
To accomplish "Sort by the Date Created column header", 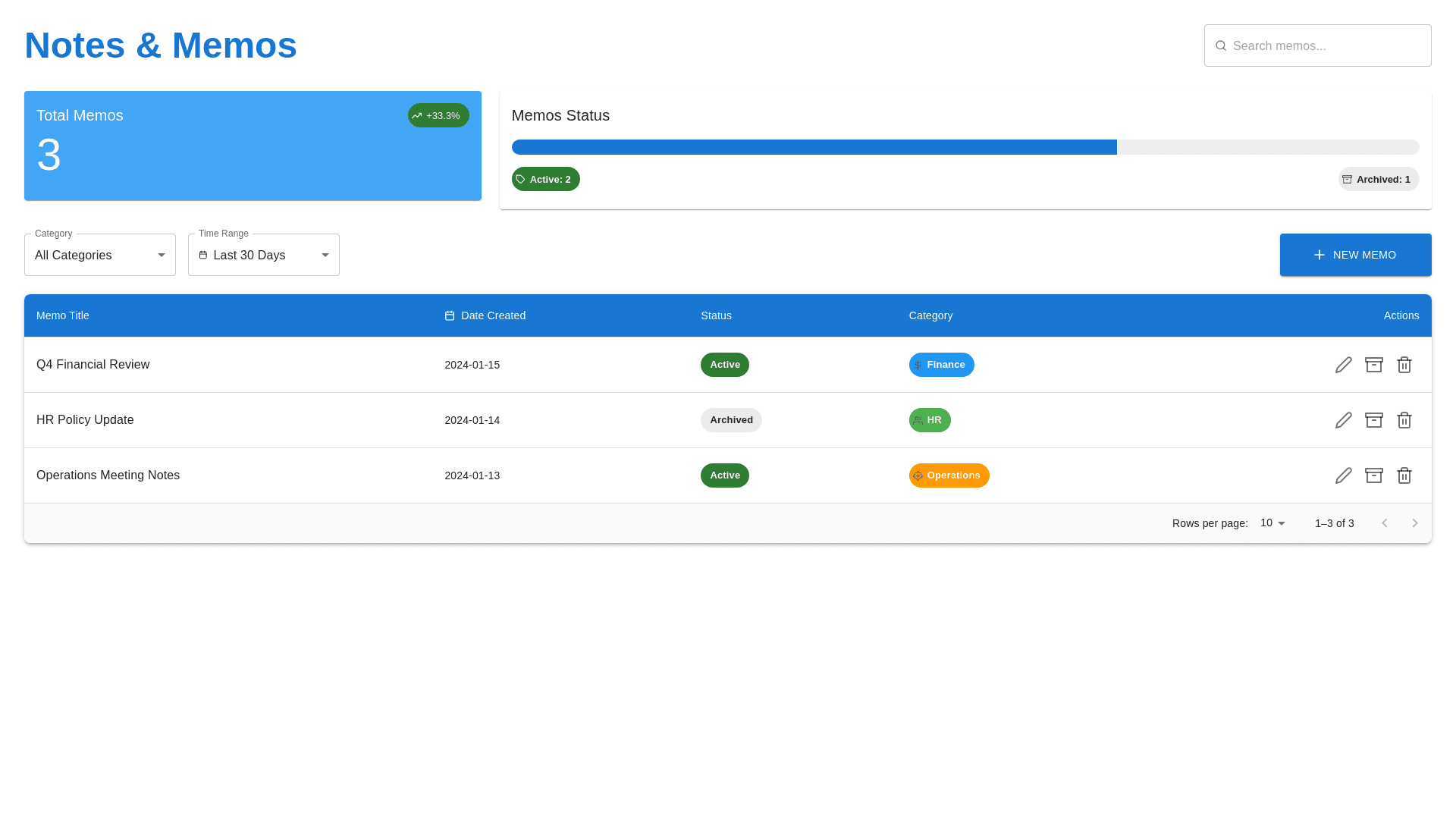I will tap(492, 315).
